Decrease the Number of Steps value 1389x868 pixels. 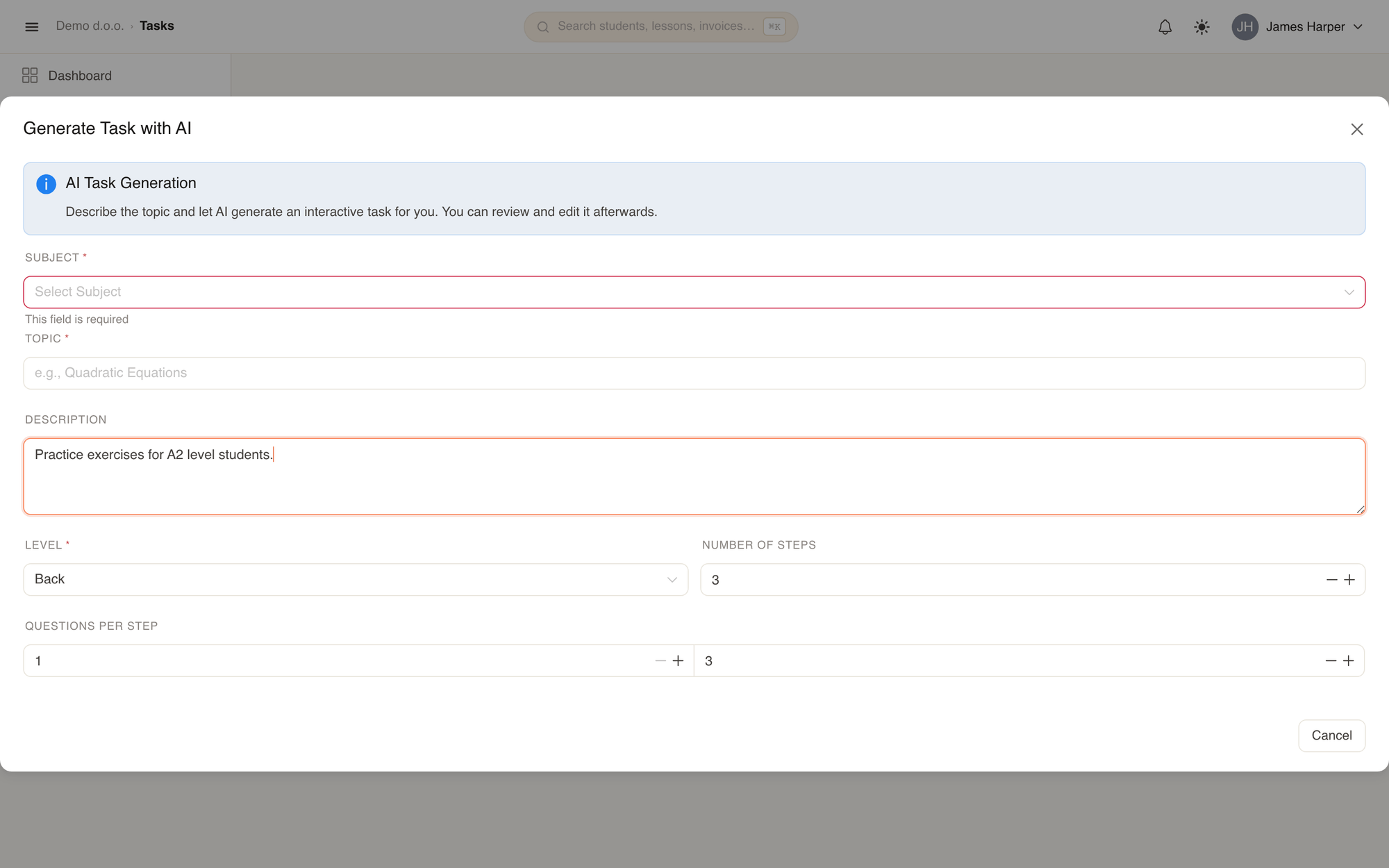click(x=1331, y=580)
